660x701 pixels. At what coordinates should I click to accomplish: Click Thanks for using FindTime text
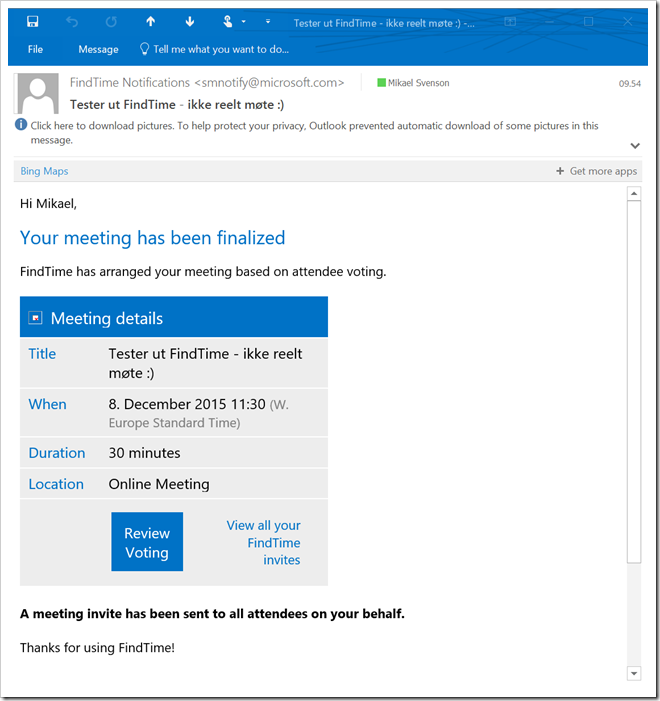(97, 648)
